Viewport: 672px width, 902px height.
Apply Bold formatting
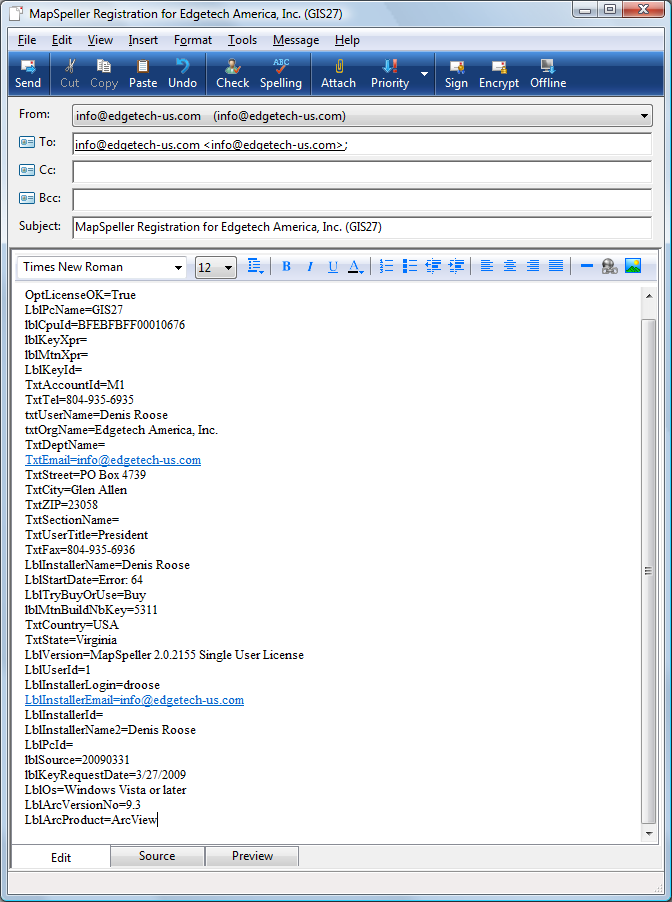coord(287,266)
